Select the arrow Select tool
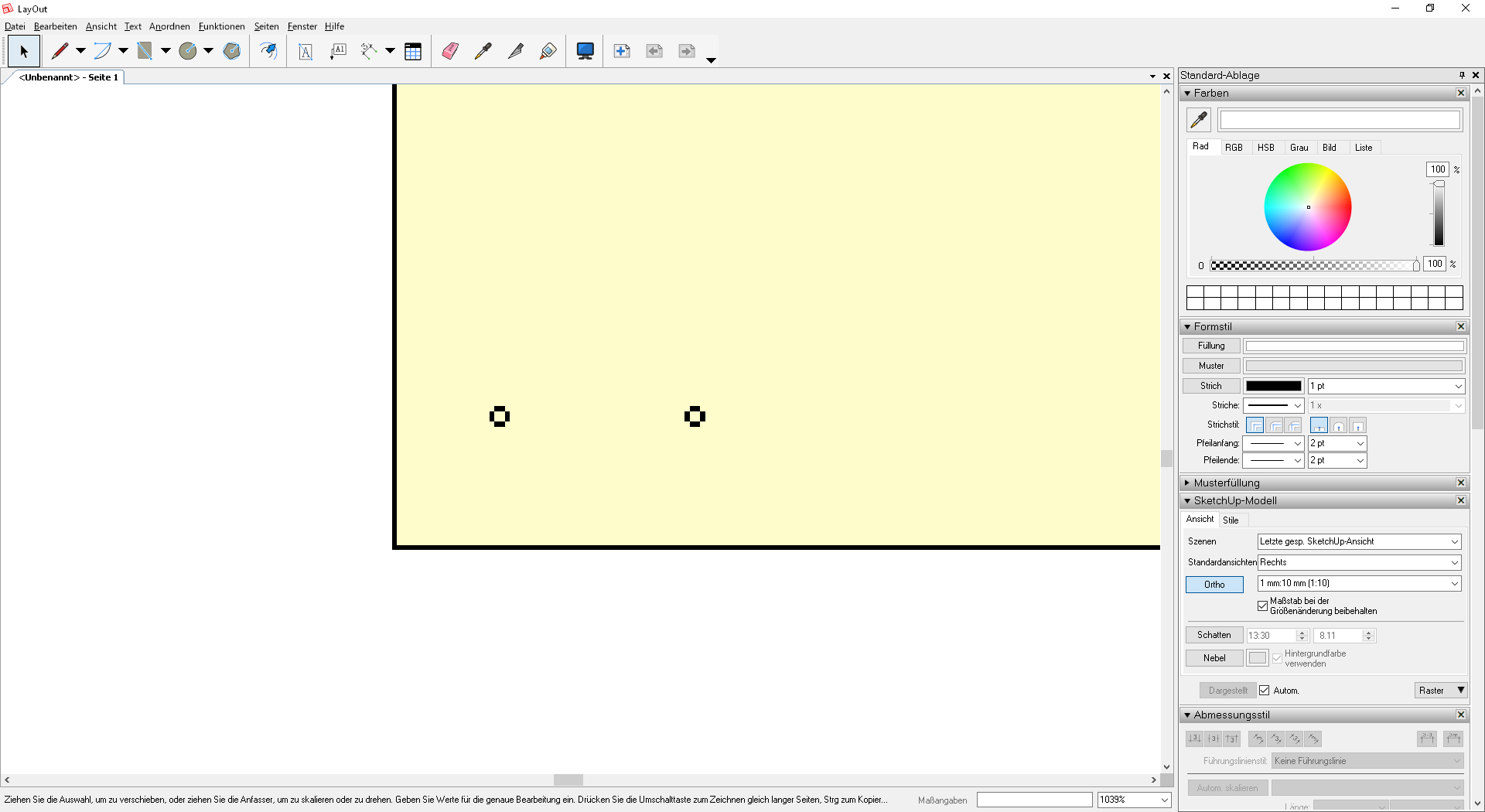Viewport: 1485px width, 812px height. (x=24, y=52)
